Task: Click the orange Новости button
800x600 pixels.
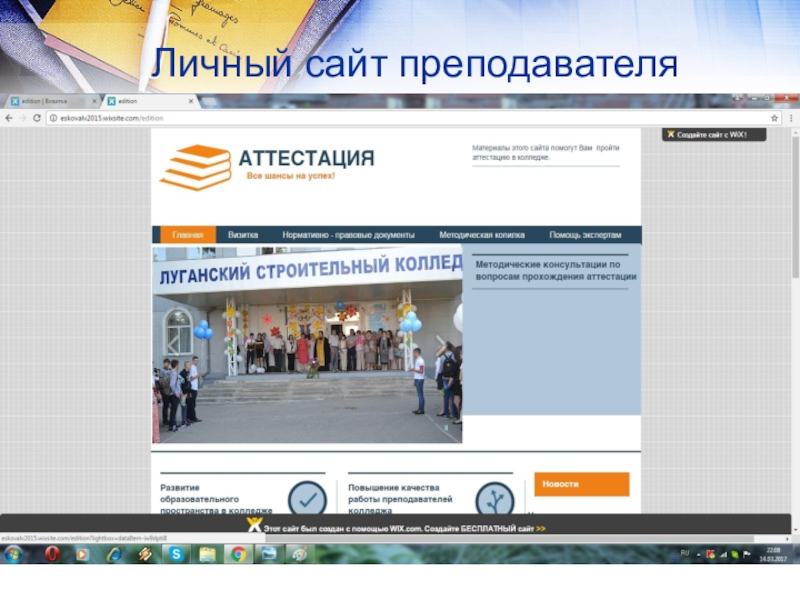Action: click(x=581, y=484)
